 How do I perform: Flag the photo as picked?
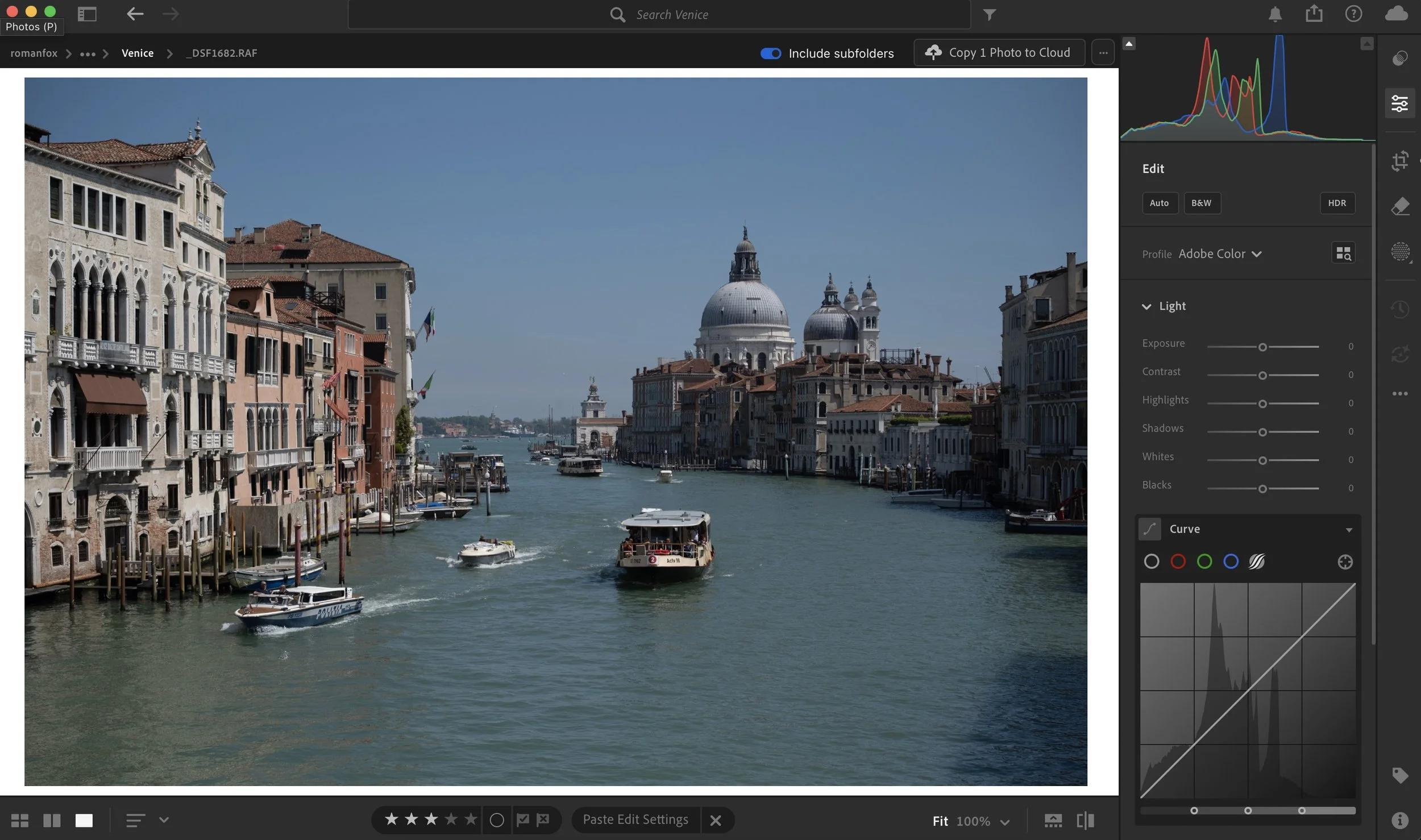(x=522, y=820)
